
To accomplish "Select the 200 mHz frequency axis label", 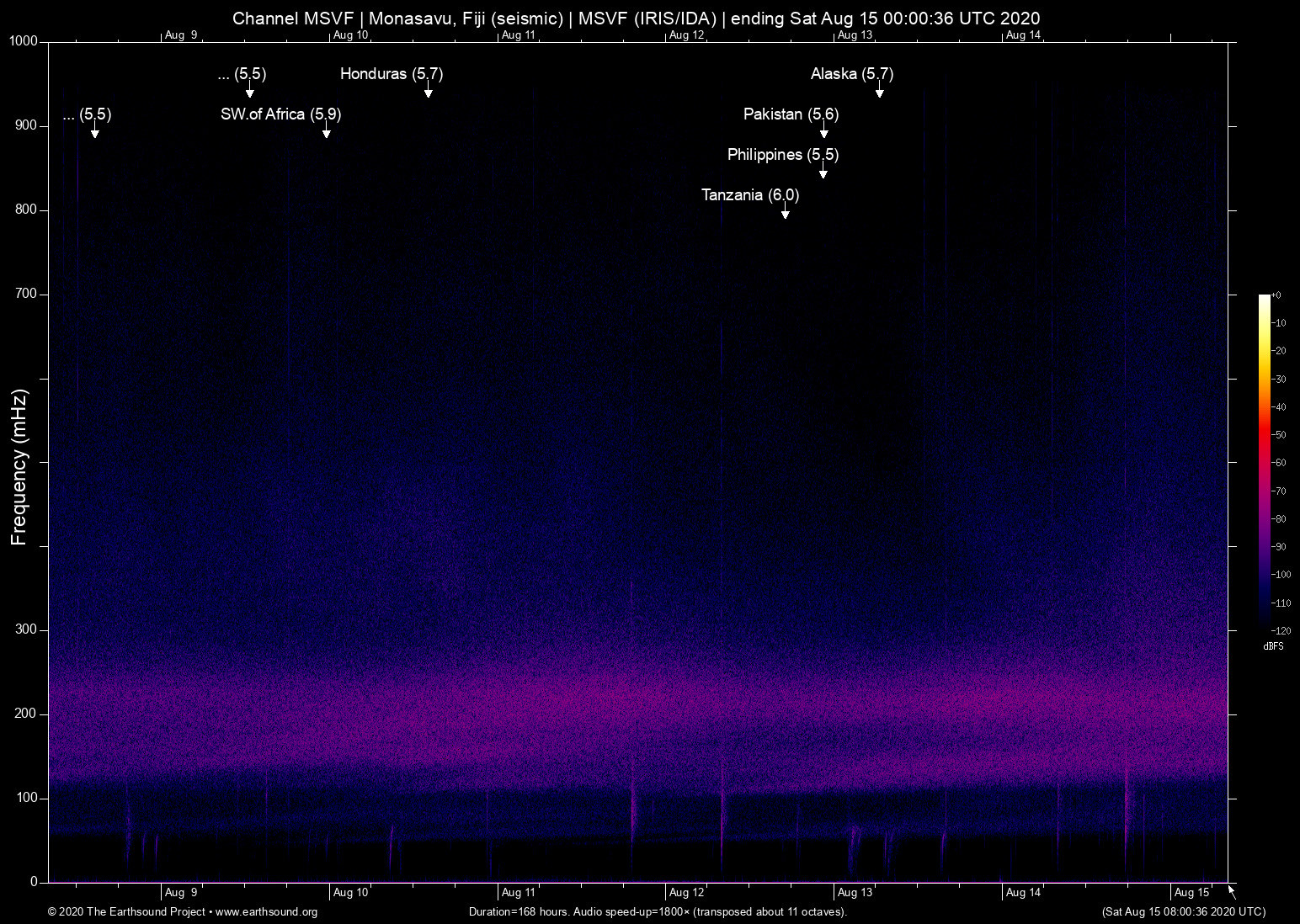I will [27, 714].
